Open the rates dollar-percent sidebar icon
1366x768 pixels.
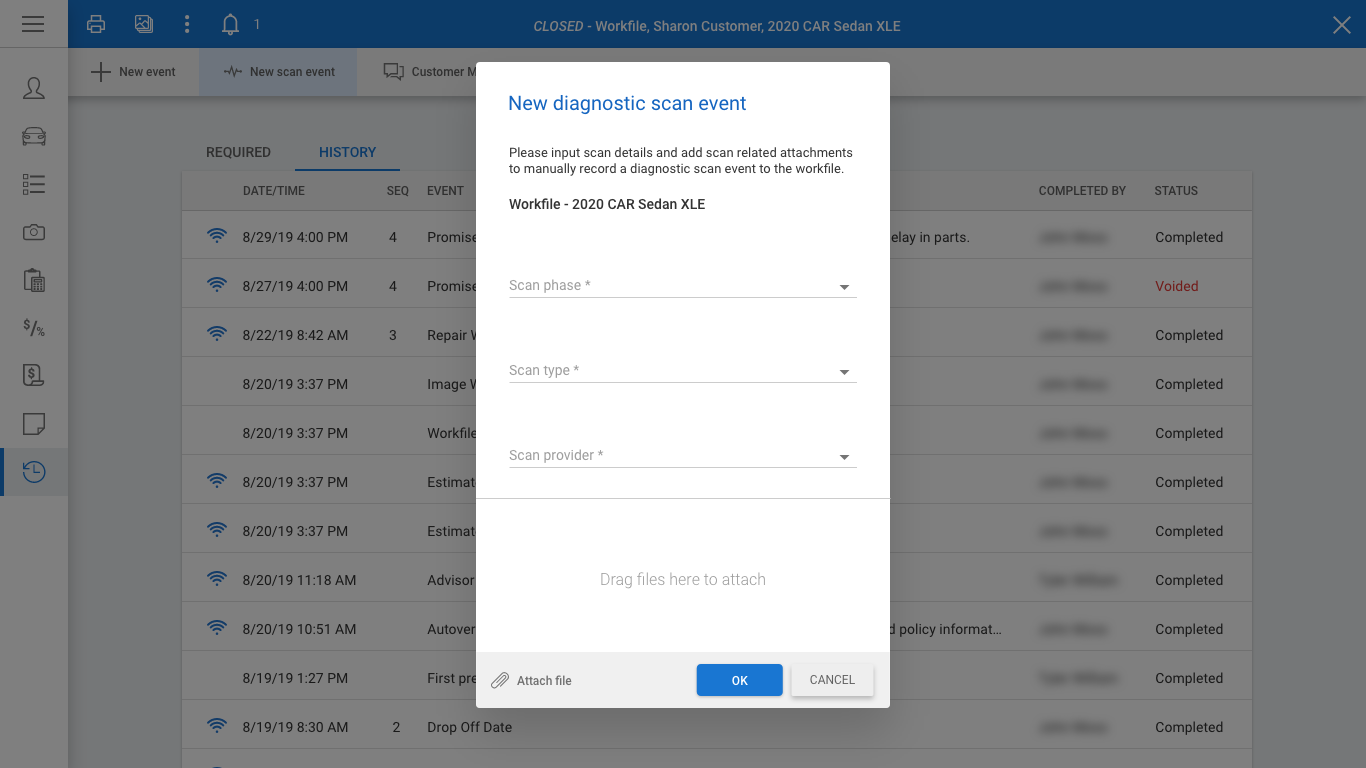point(34,328)
